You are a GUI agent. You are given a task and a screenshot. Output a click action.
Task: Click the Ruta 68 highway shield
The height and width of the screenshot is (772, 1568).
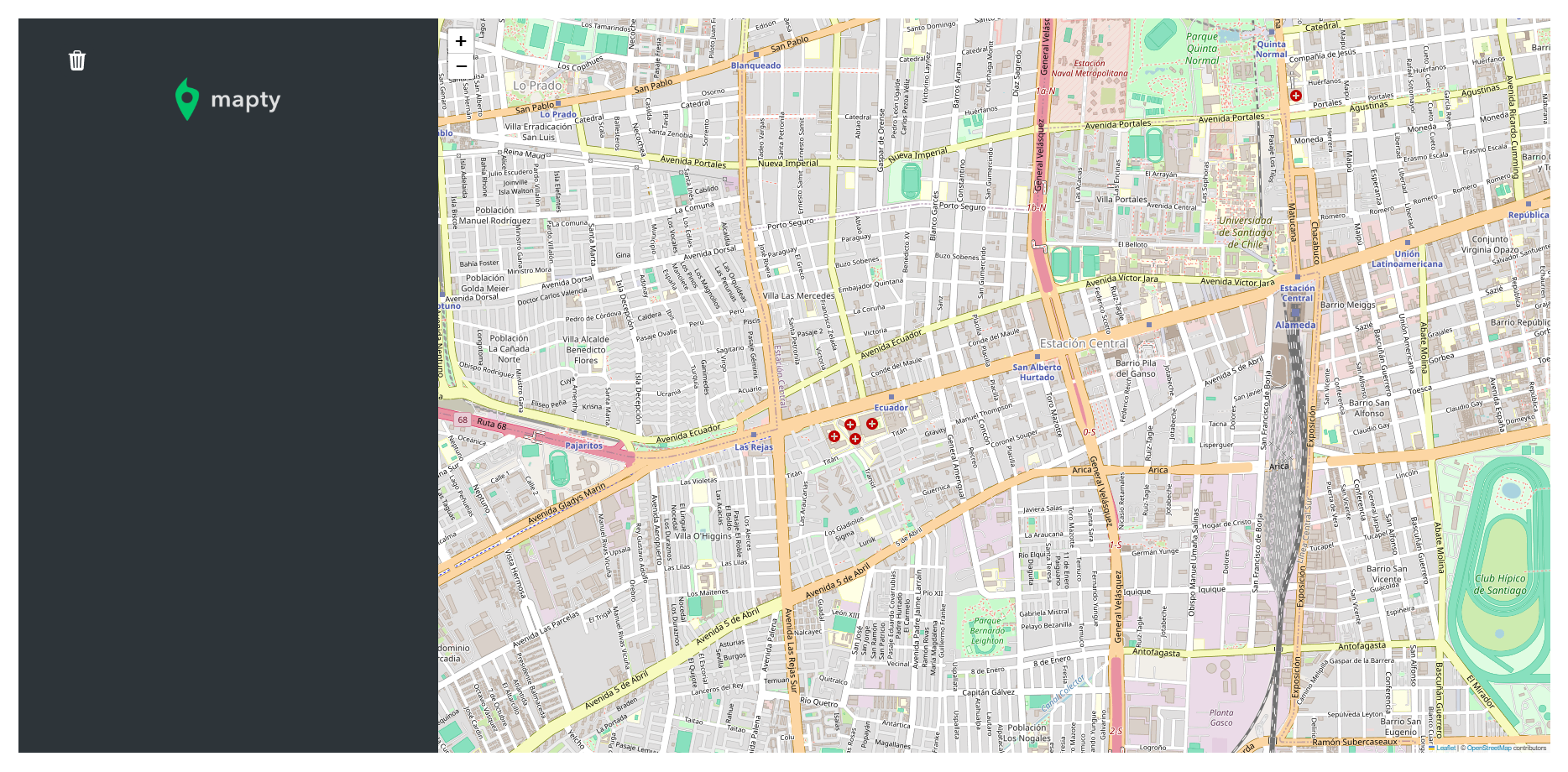click(463, 420)
